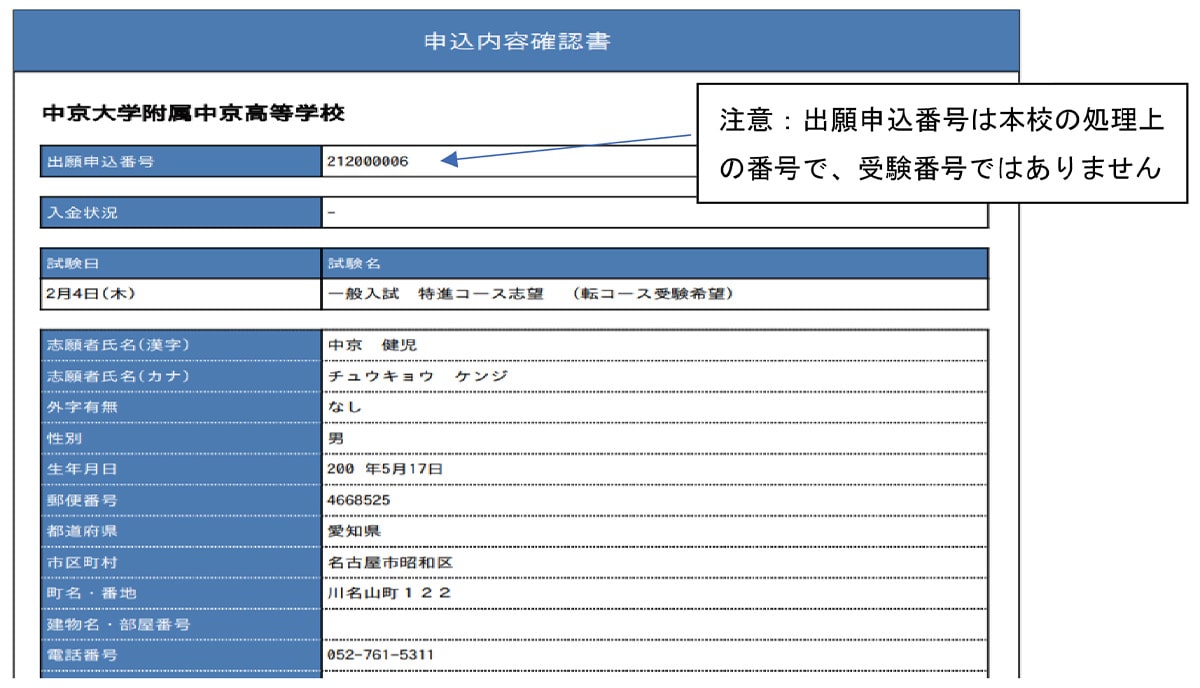Screen dimensions: 1200x688
Task: Select prefecture value 愛知県
Action: (355, 530)
